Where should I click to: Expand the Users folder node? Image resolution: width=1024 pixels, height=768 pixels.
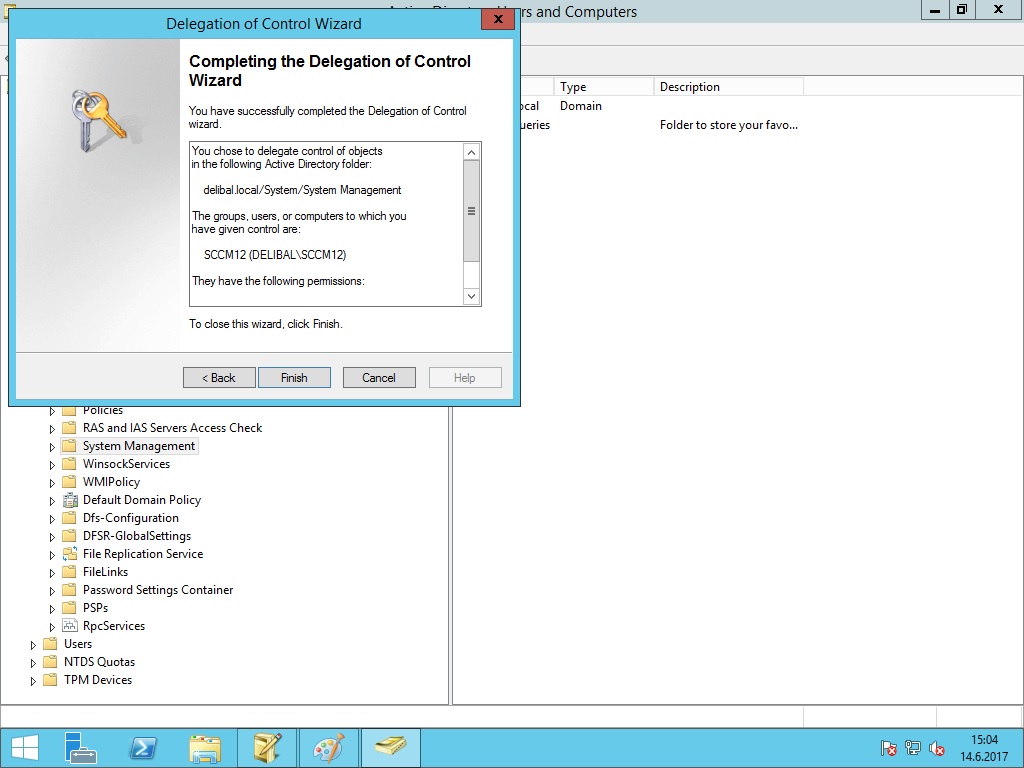[34, 645]
